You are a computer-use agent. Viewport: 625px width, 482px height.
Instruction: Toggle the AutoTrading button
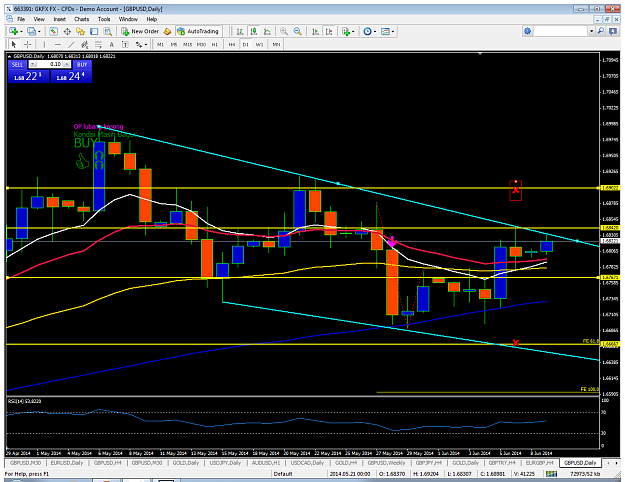tap(199, 31)
